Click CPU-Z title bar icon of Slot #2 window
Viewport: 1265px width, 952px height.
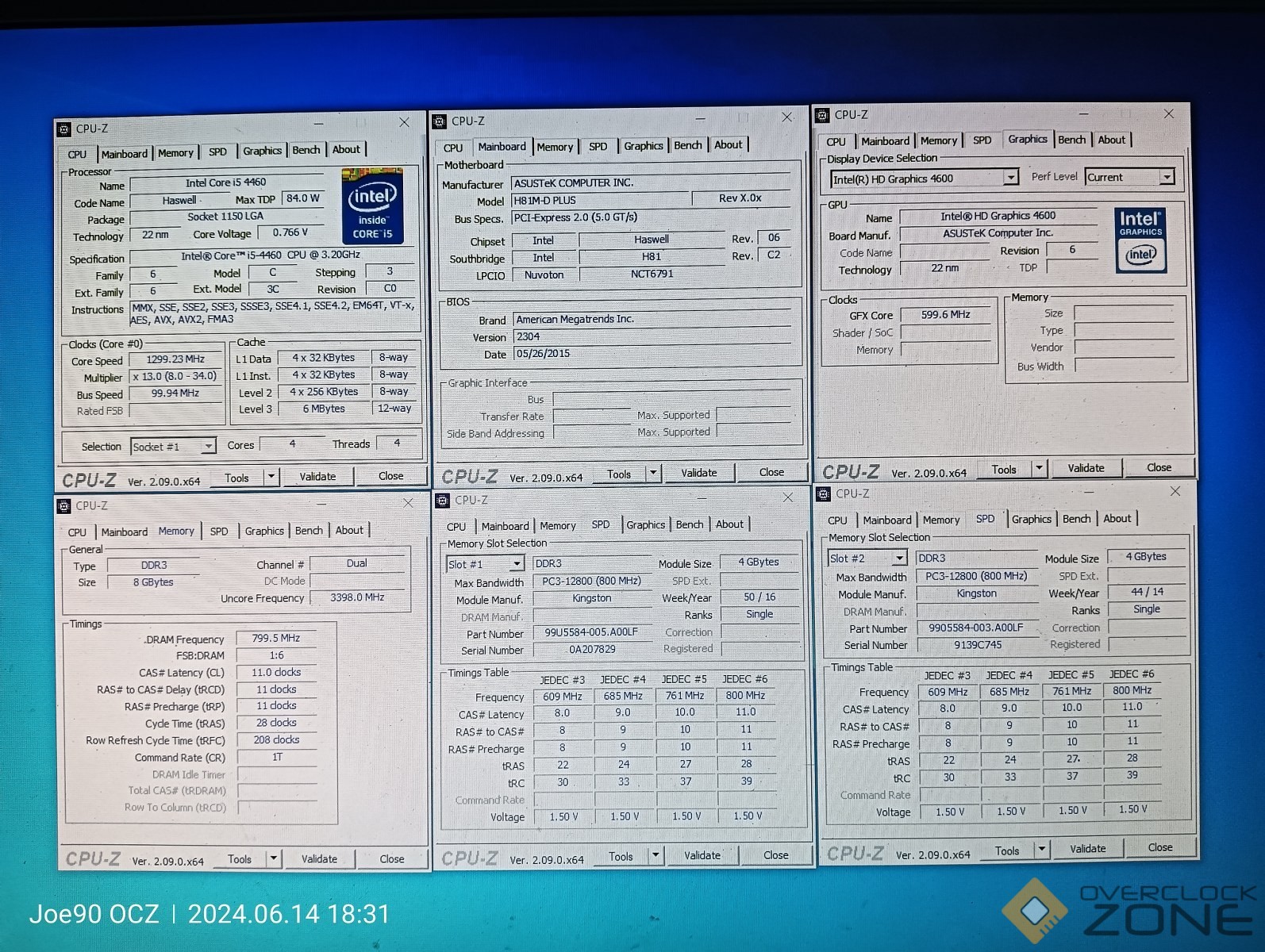[x=823, y=493]
